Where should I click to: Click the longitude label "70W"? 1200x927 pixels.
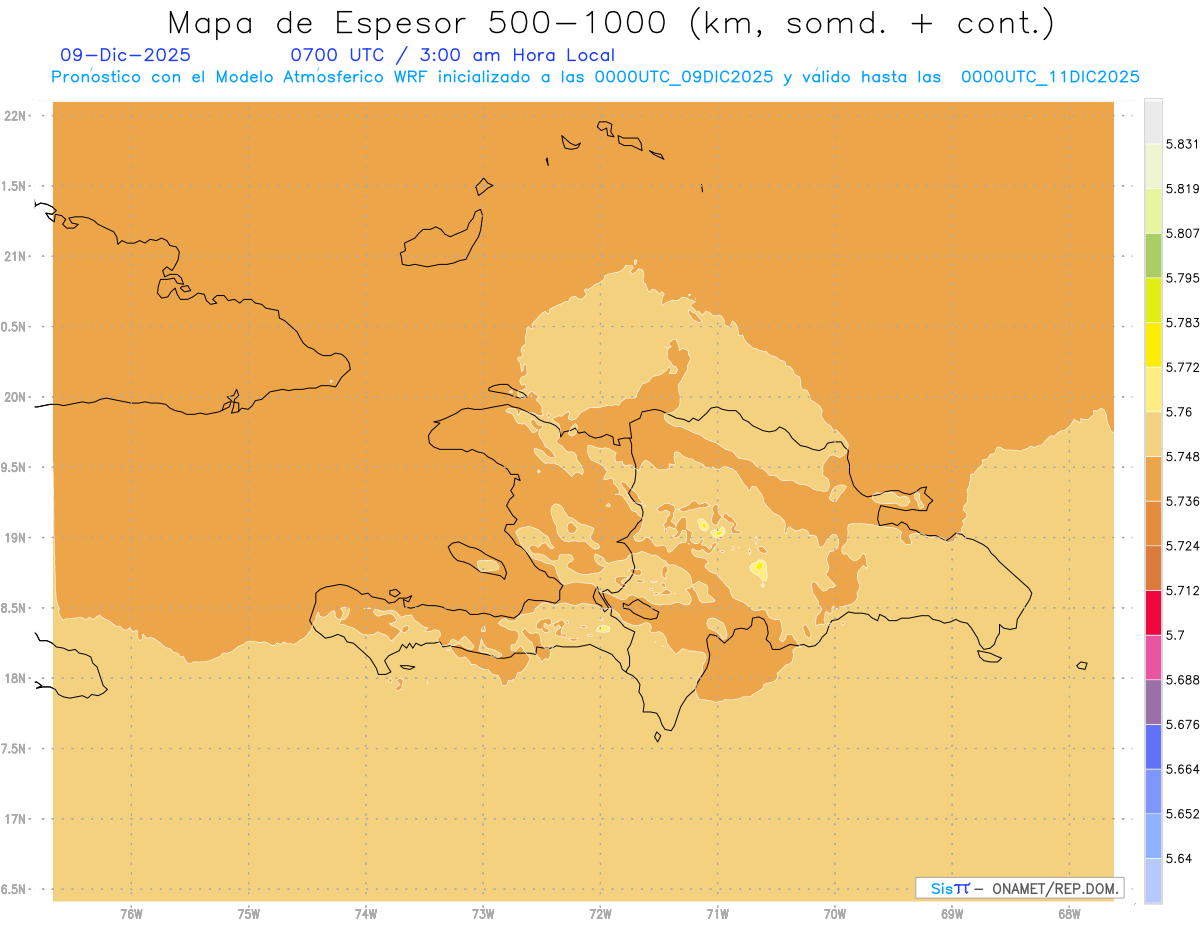coord(835,914)
